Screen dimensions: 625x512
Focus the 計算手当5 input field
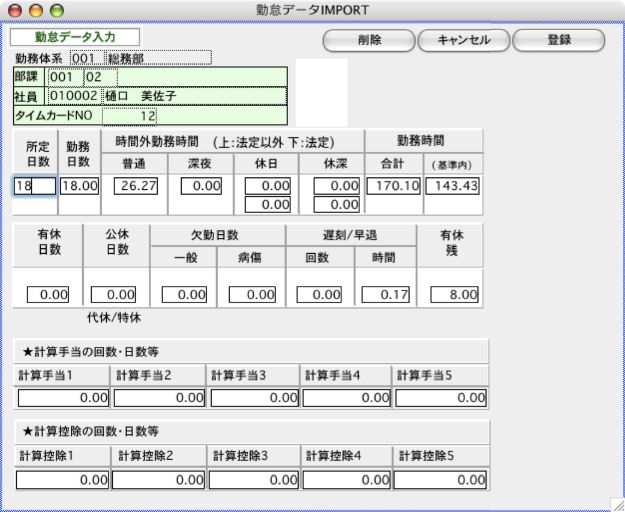(442, 398)
